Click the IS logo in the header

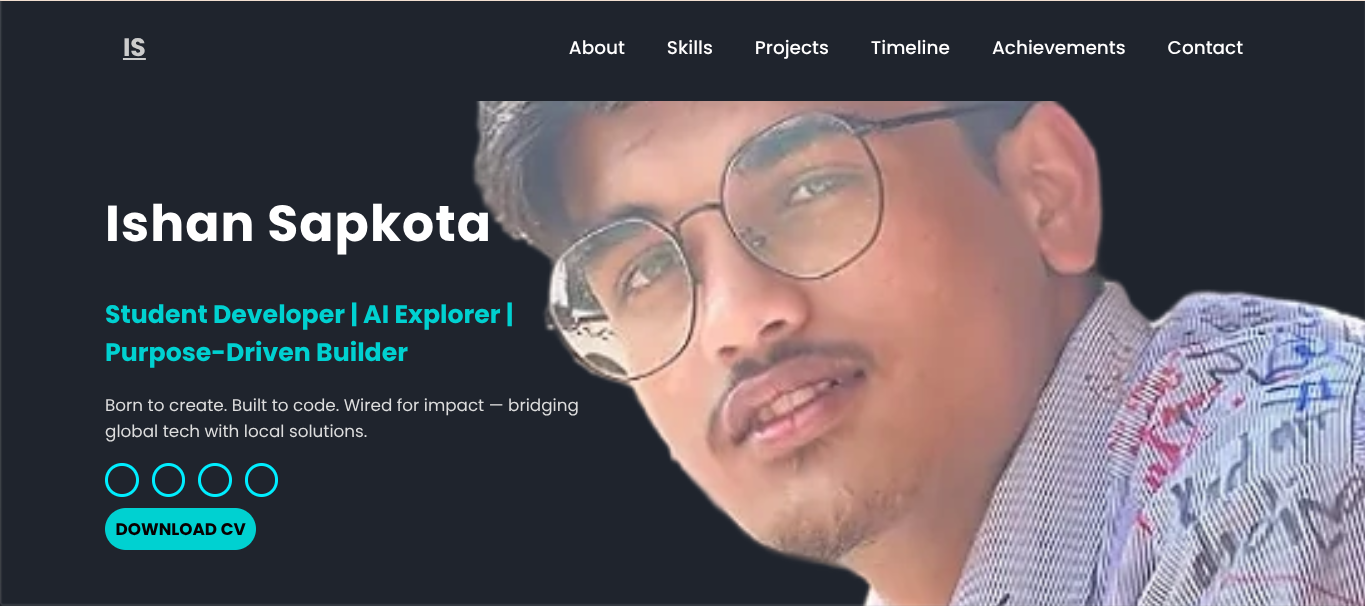pyautogui.click(x=134, y=48)
